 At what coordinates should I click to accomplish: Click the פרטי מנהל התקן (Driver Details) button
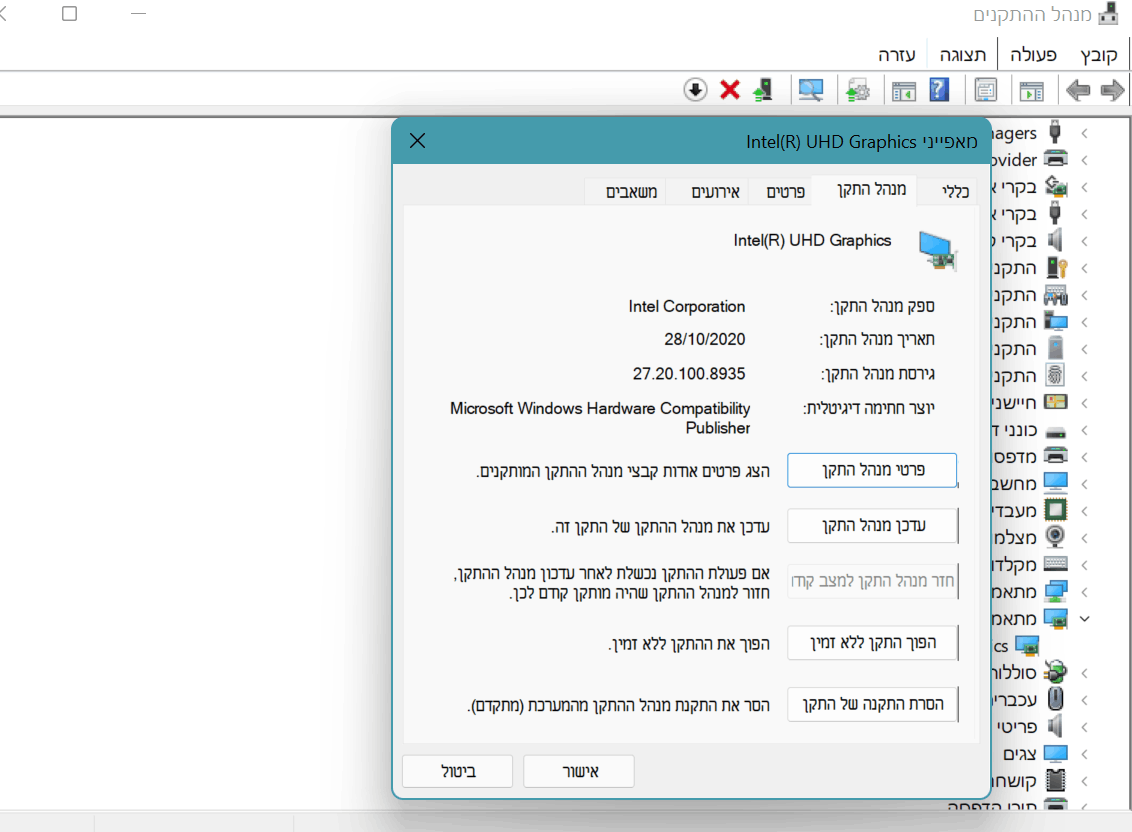coord(872,470)
